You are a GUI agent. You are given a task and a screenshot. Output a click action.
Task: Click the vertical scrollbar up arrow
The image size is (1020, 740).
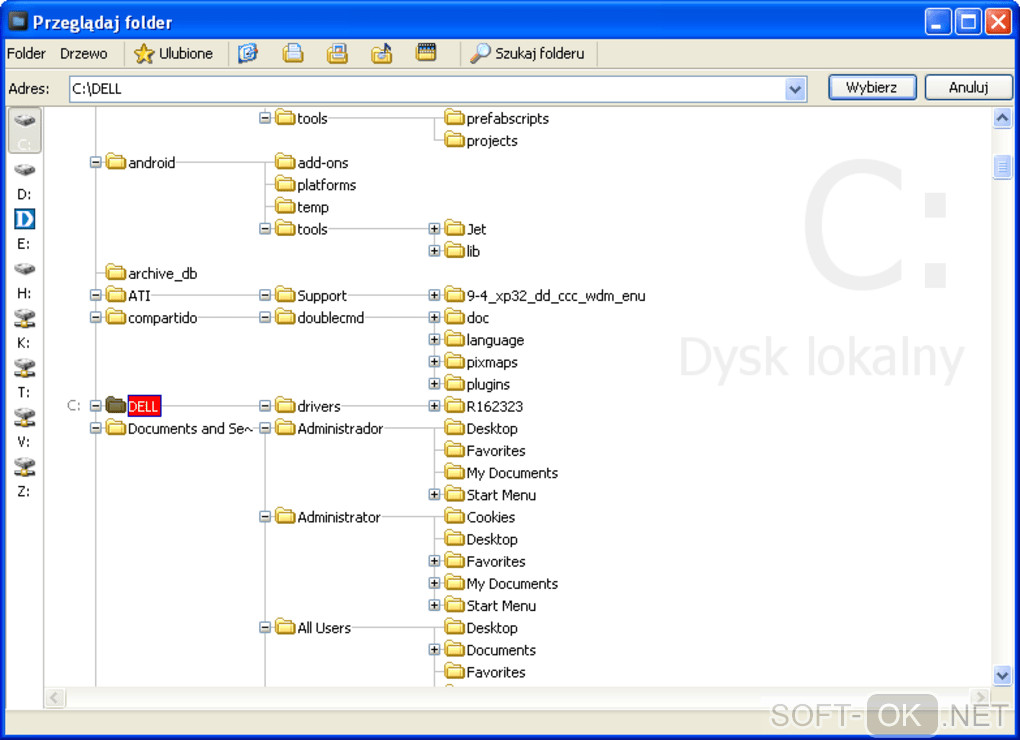(x=1002, y=118)
